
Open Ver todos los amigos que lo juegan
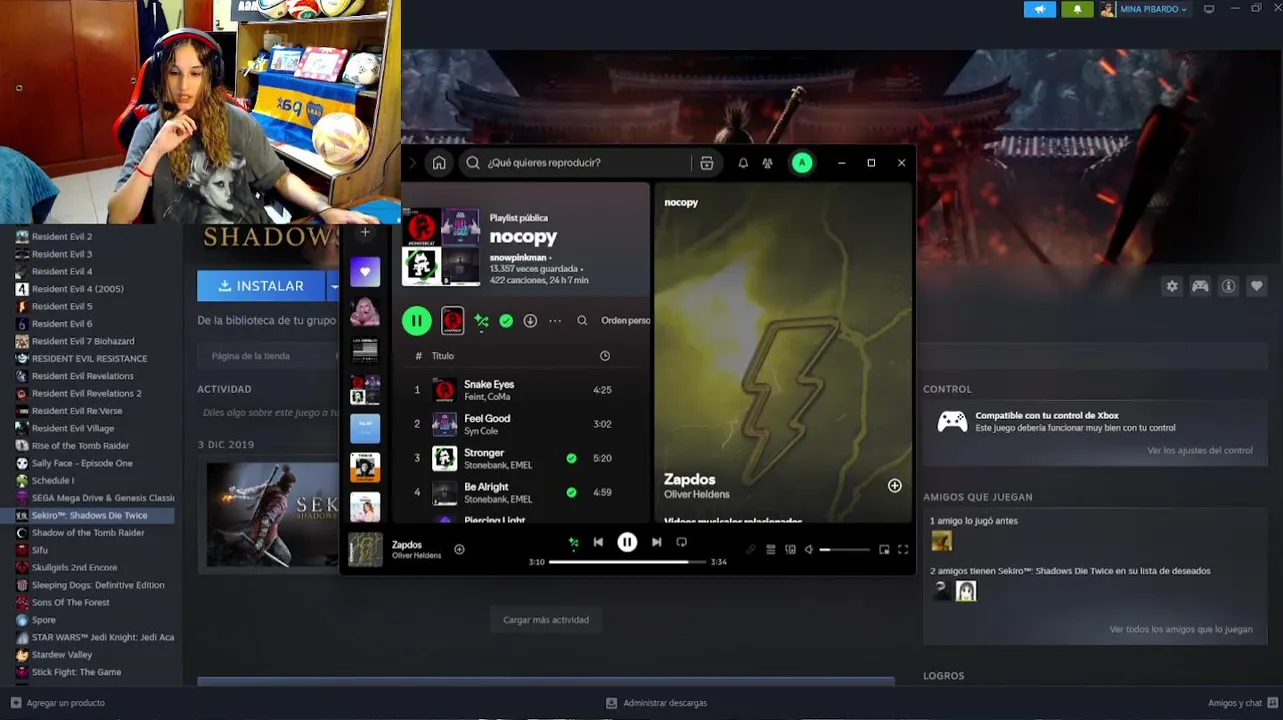pyautogui.click(x=1181, y=629)
